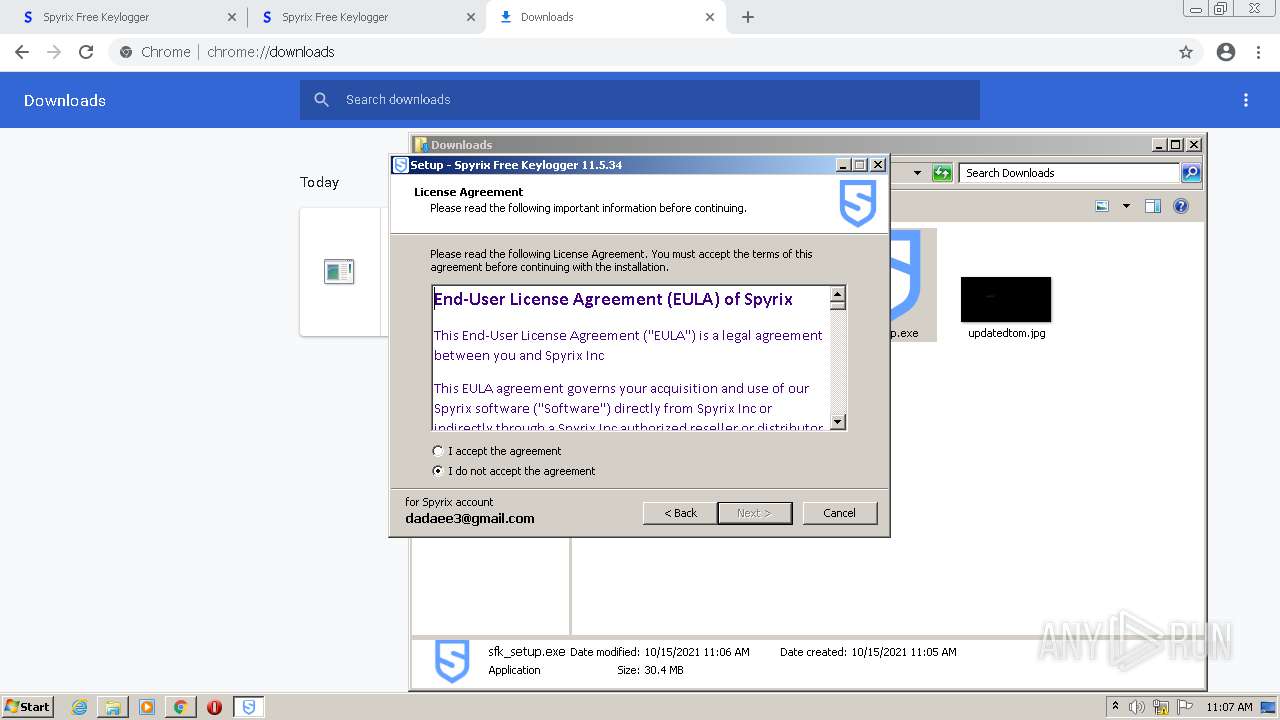Click the network tray icon
1280x720 pixels.
pyautogui.click(x=1161, y=707)
